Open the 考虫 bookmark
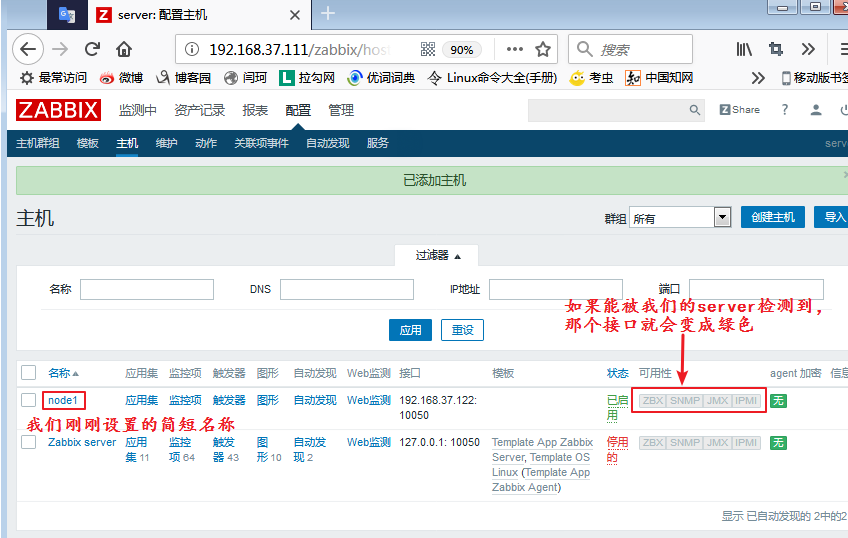This screenshot has height=538, width=848. [592, 78]
